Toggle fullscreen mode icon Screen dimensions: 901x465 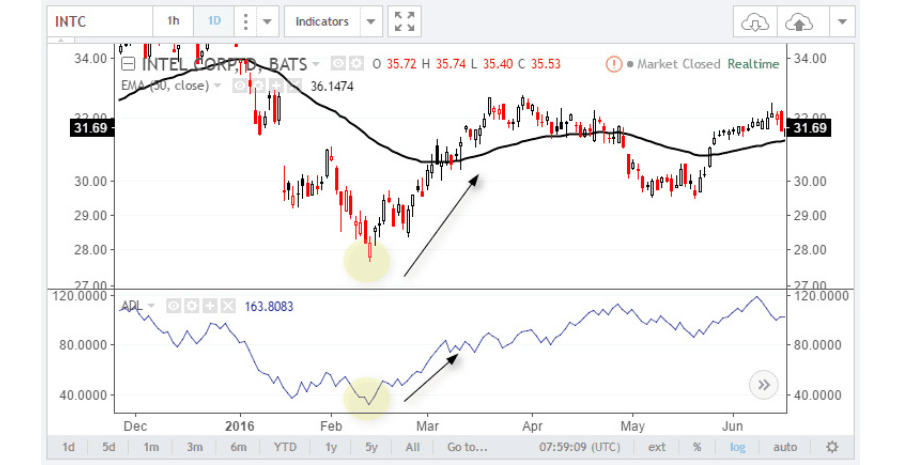point(405,21)
